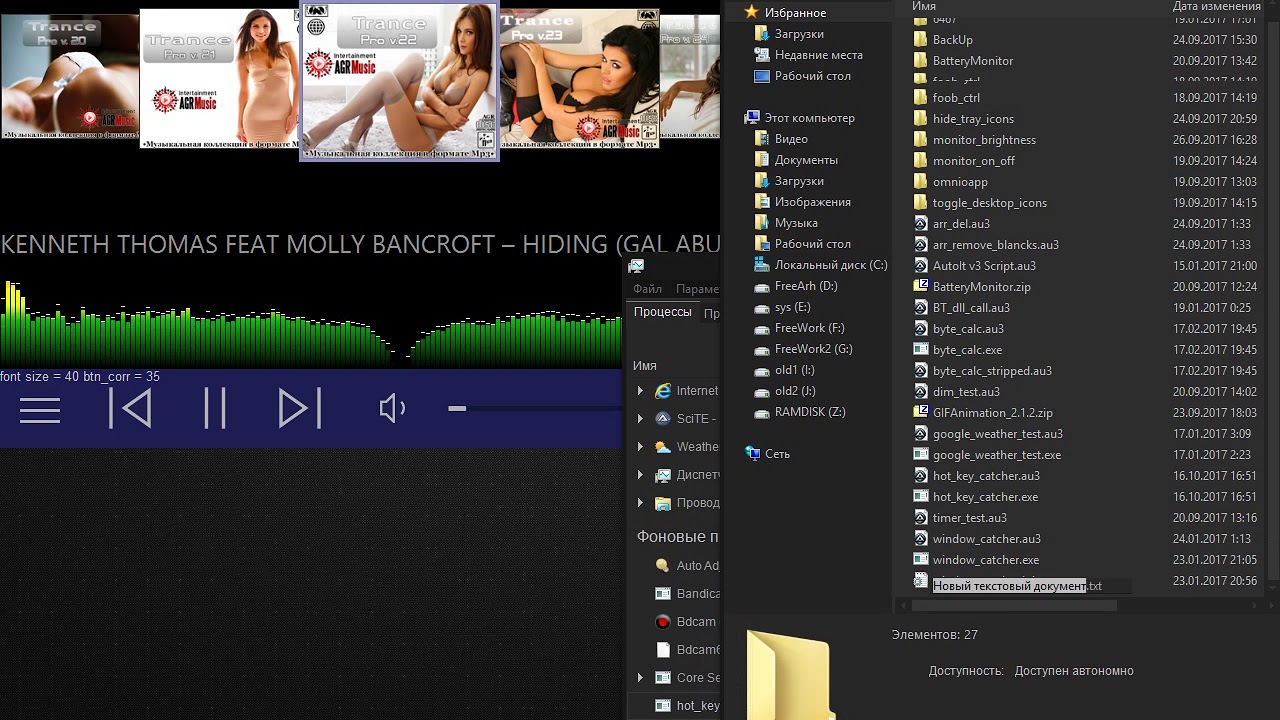Expand the Диспетчер process group
The width and height of the screenshot is (1280, 720).
pos(640,475)
